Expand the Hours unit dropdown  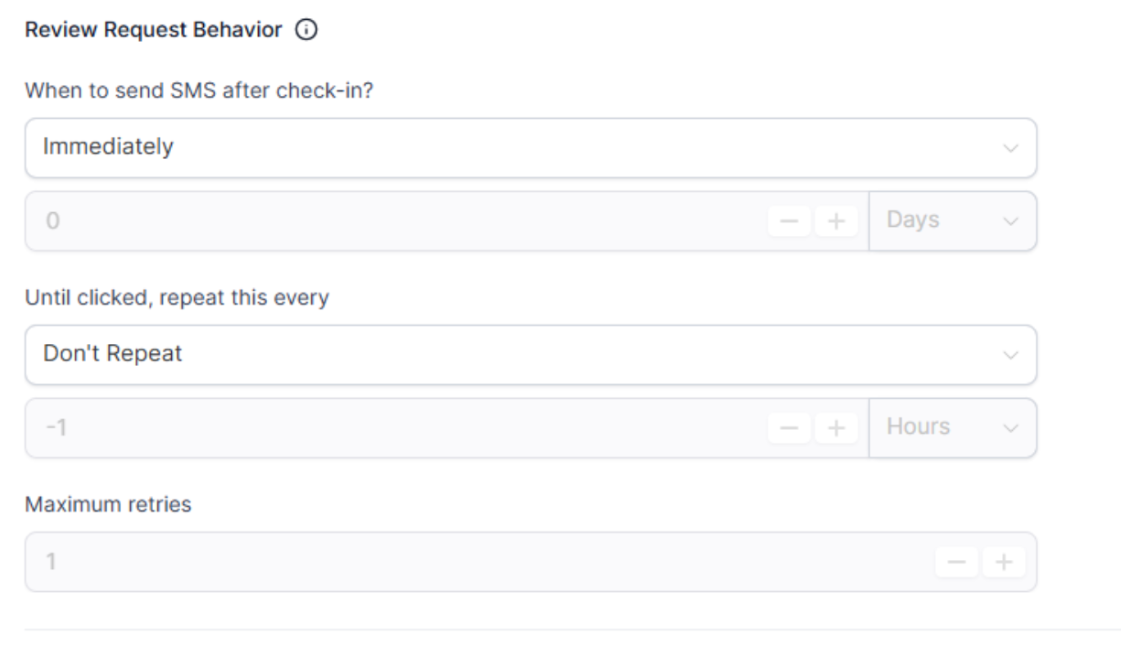click(x=952, y=428)
